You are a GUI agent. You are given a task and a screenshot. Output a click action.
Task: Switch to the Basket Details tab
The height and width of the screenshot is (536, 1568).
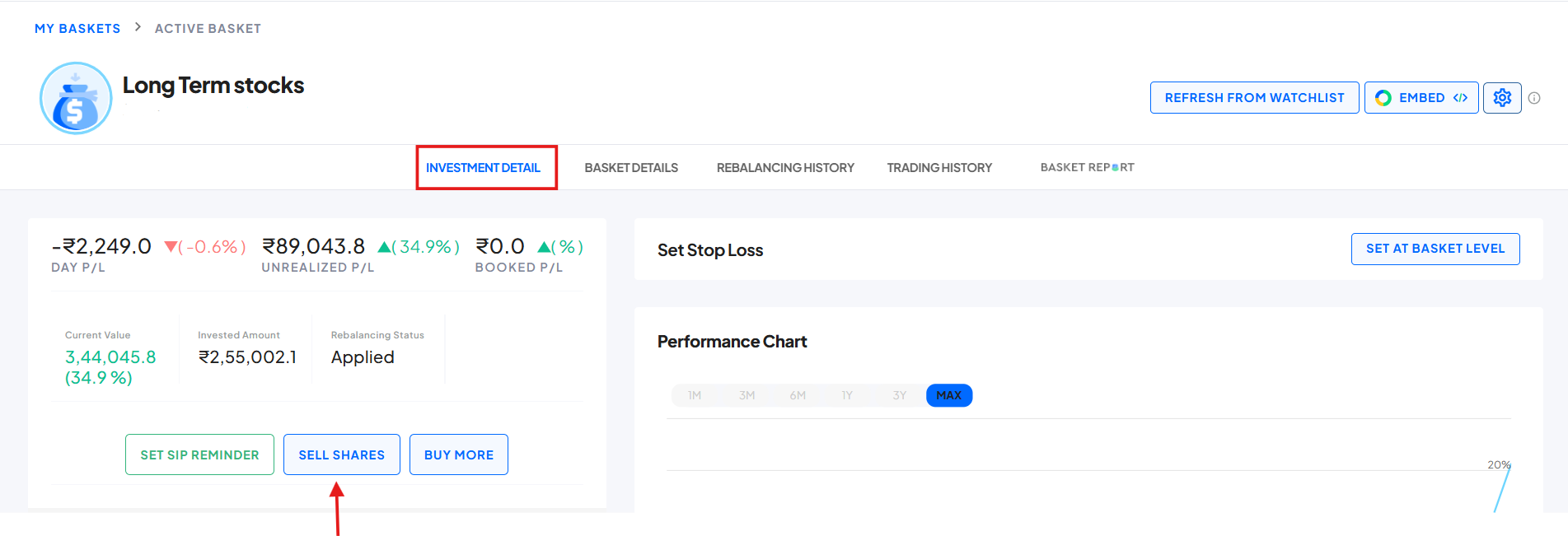pyautogui.click(x=631, y=168)
